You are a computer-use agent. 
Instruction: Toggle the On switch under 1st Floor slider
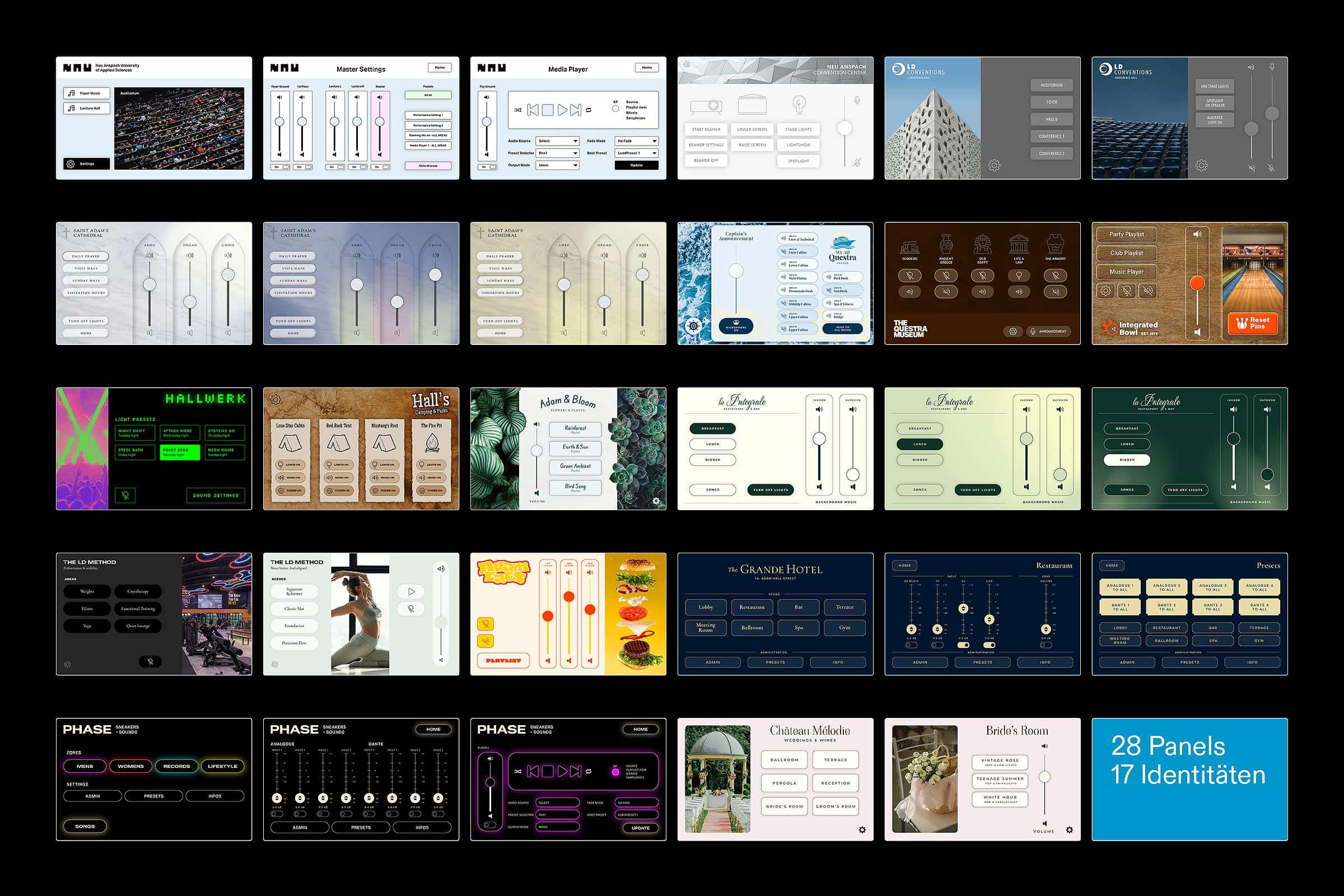[302, 167]
